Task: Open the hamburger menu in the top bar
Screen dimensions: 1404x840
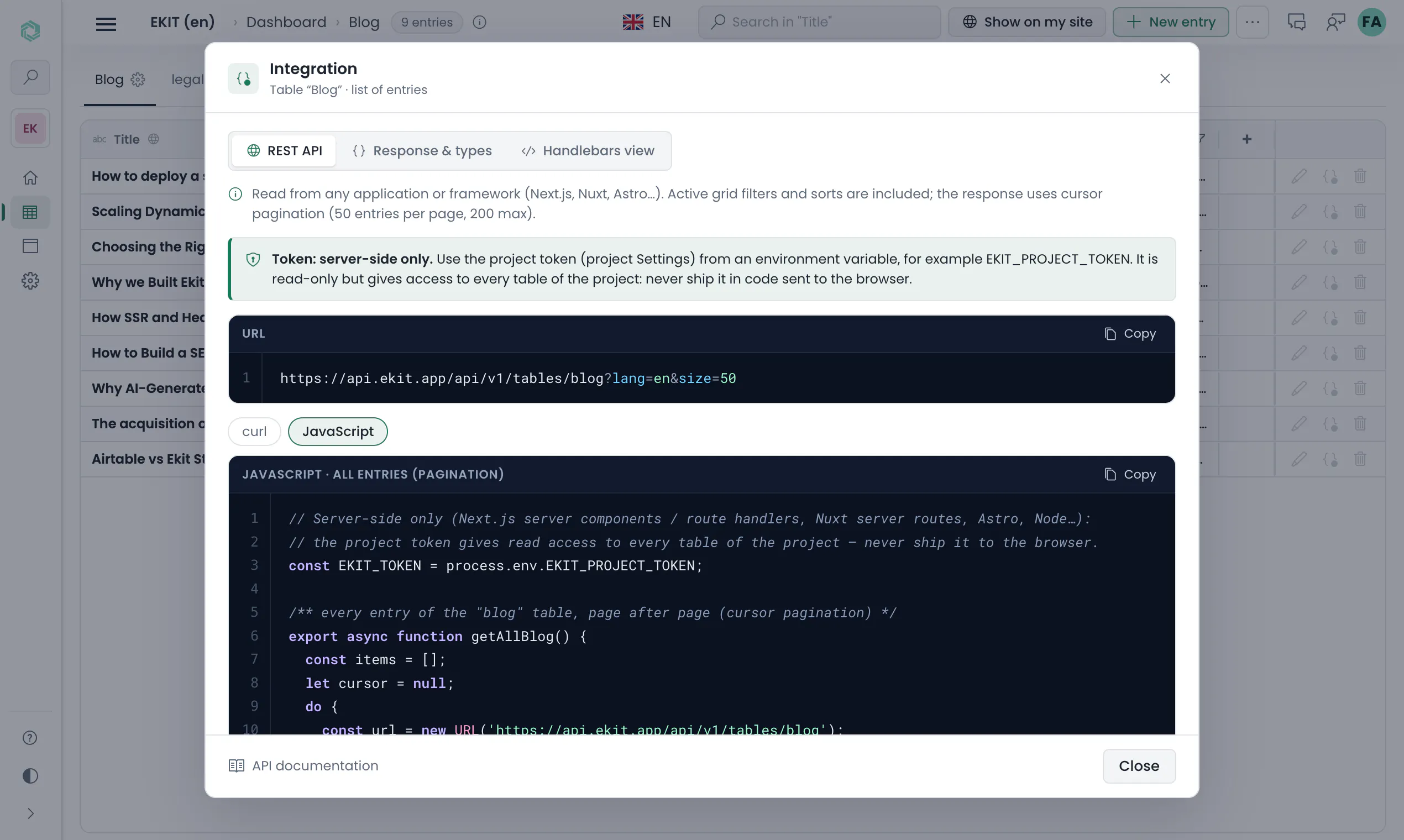Action: tap(106, 23)
